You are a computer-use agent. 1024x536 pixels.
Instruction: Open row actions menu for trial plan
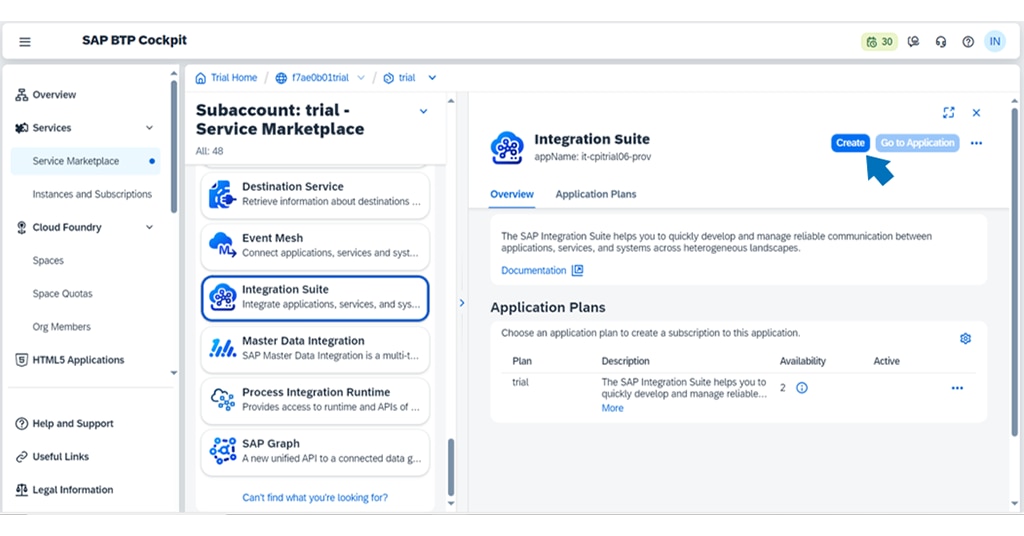click(957, 388)
